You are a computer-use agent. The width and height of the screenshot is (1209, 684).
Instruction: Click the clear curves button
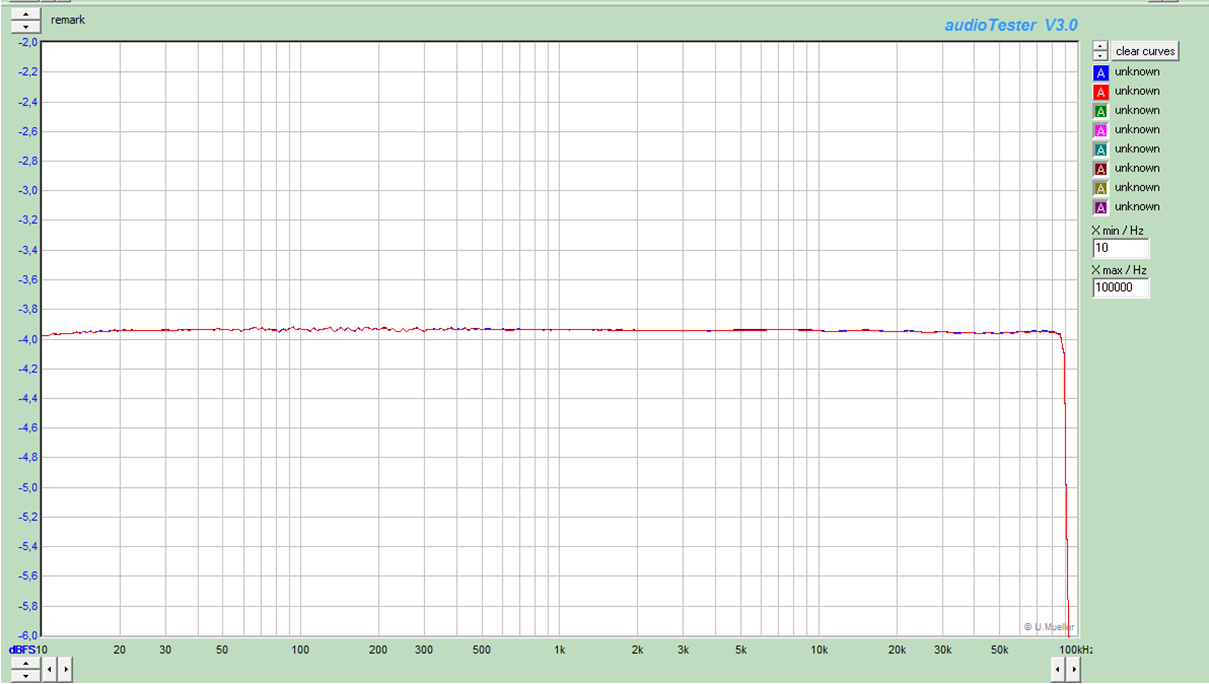pyautogui.click(x=1145, y=51)
